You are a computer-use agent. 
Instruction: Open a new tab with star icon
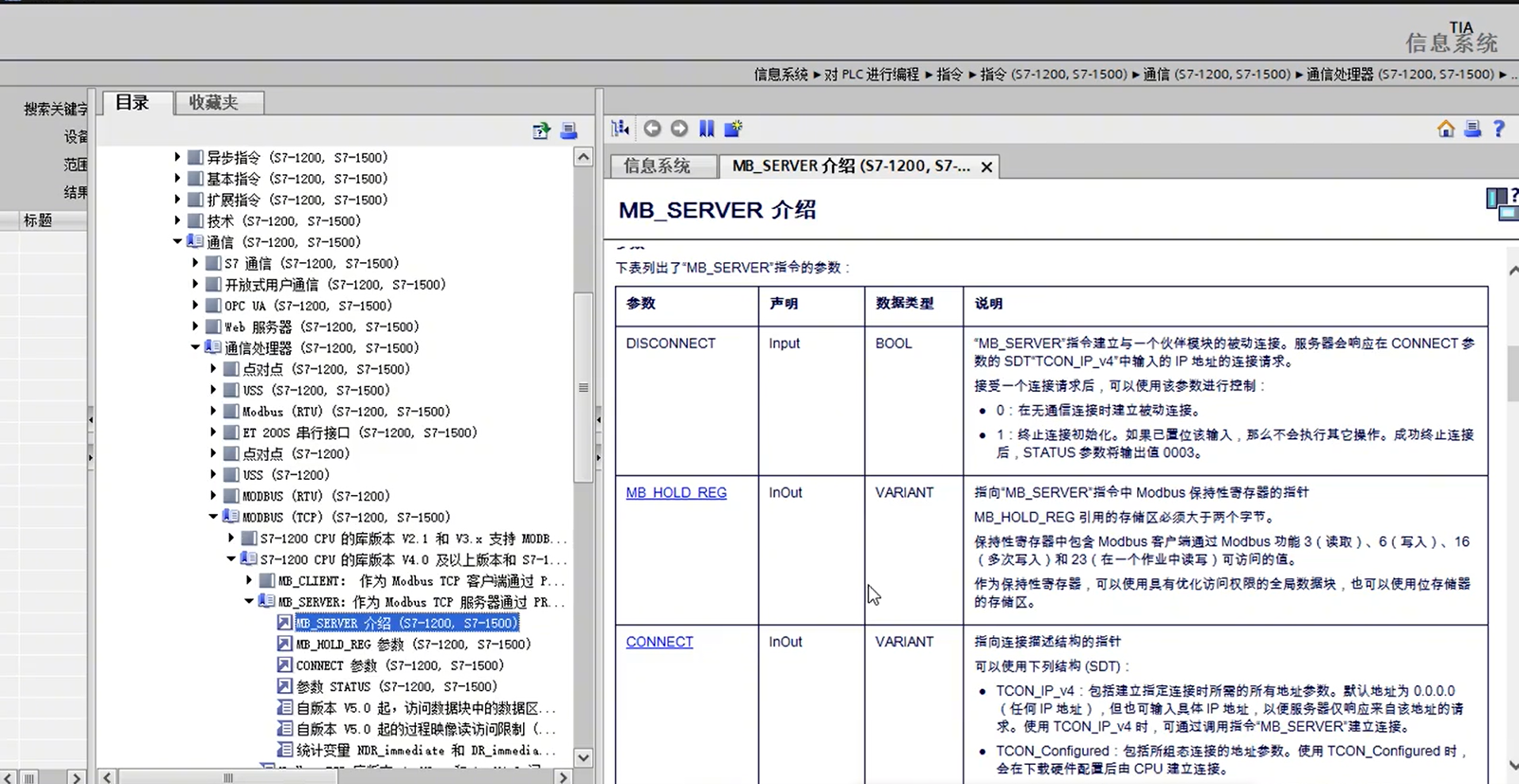click(733, 128)
